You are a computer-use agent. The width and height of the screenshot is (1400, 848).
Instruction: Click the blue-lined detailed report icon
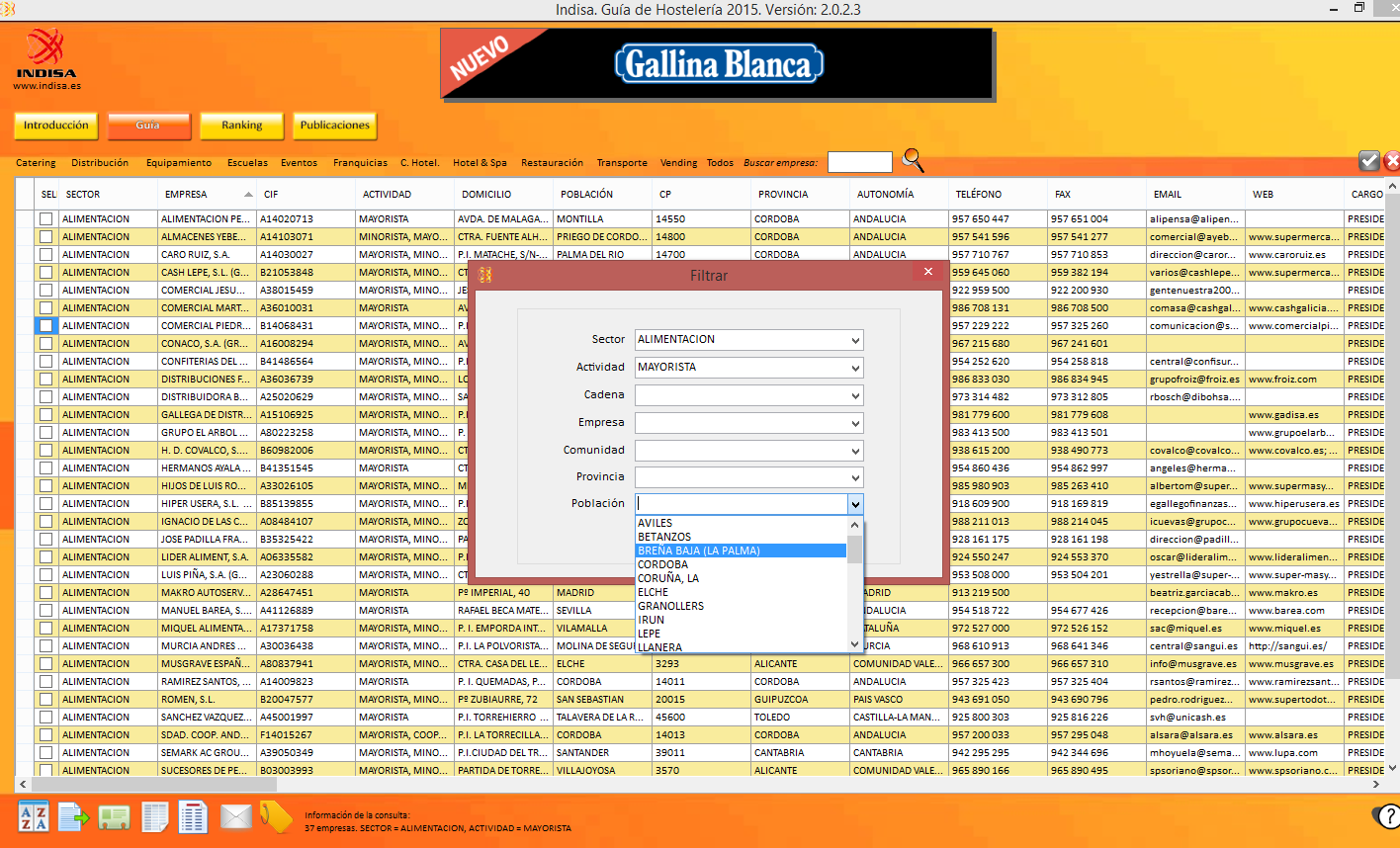click(193, 817)
